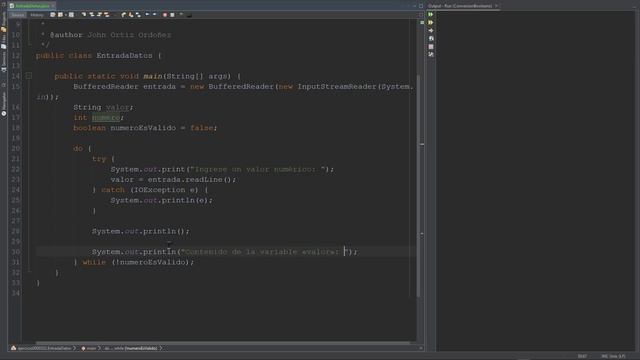This screenshot has width=640, height=360.
Task: Click line number 22 in gutter
Action: [16, 169]
